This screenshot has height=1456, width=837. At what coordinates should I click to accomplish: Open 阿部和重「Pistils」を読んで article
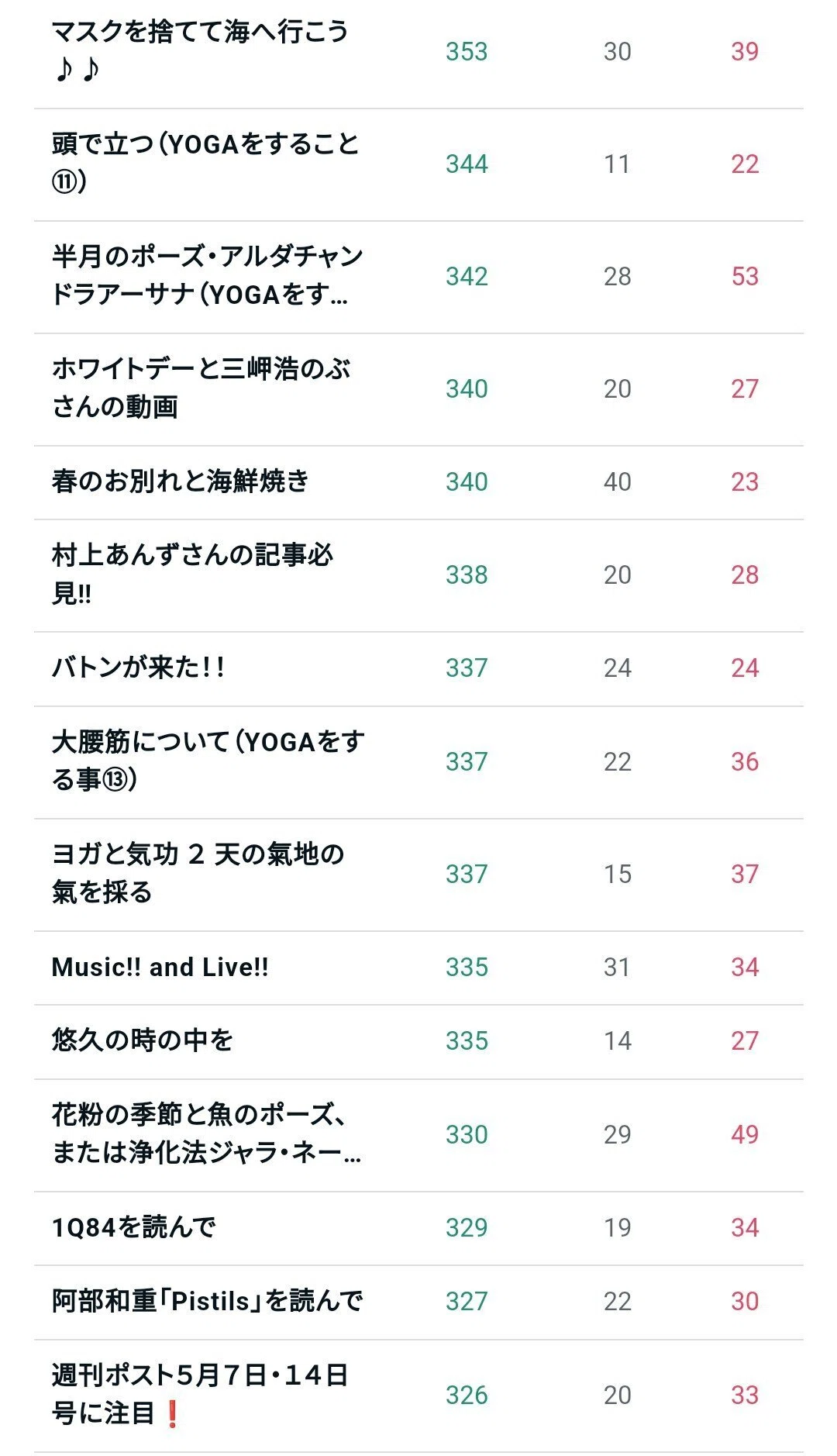207,1301
